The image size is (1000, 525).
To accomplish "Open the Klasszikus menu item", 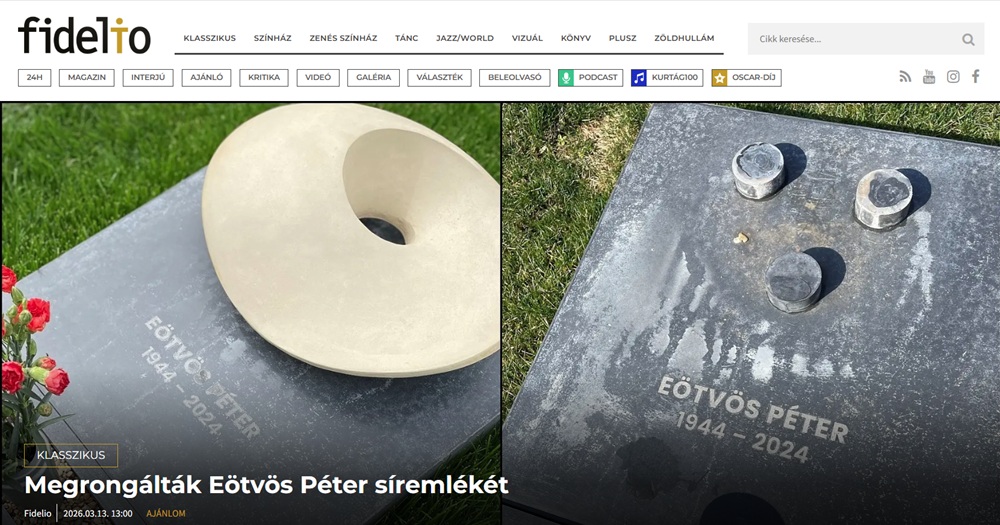I will pyautogui.click(x=209, y=38).
